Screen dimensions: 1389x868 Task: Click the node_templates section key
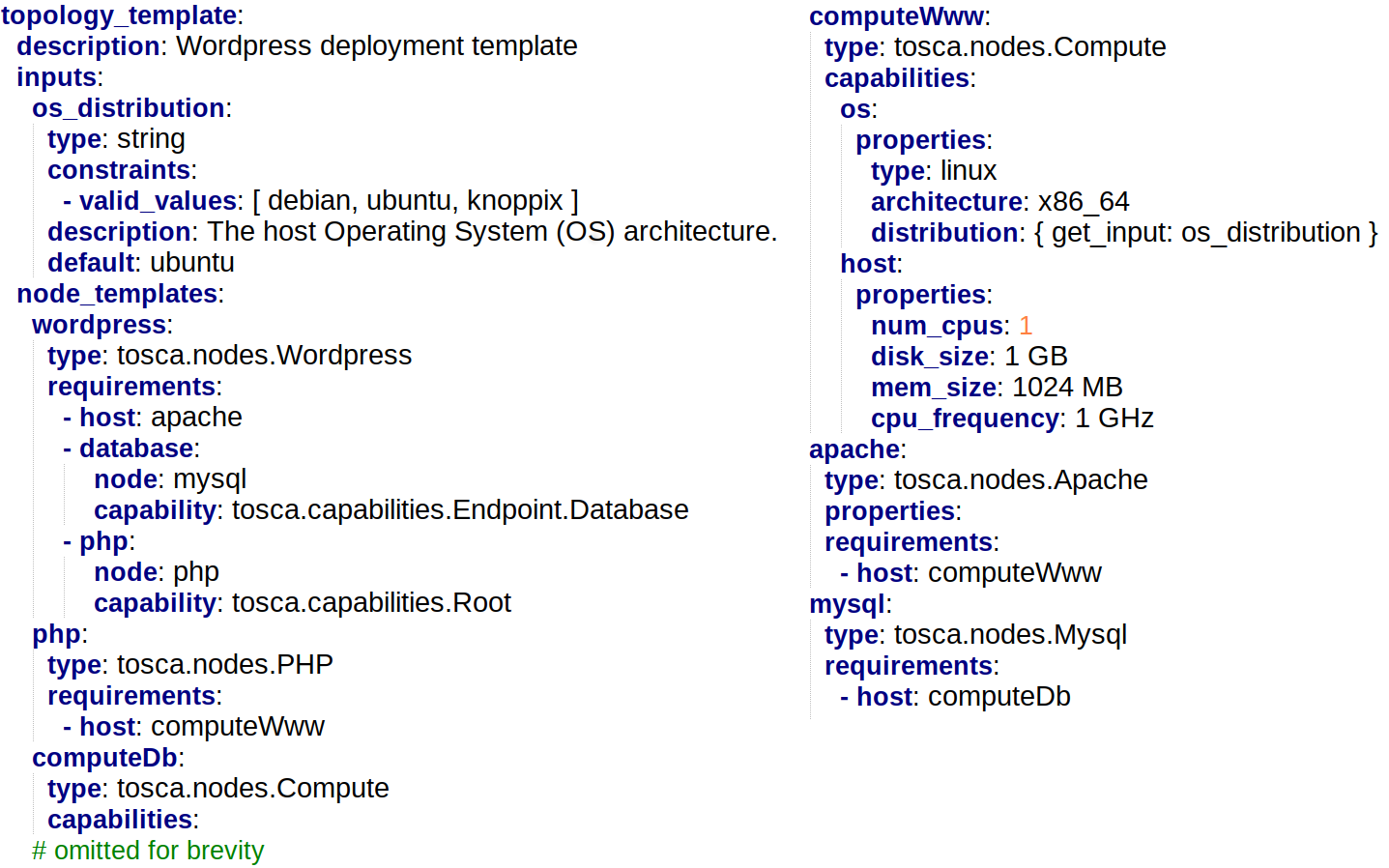[x=117, y=294]
